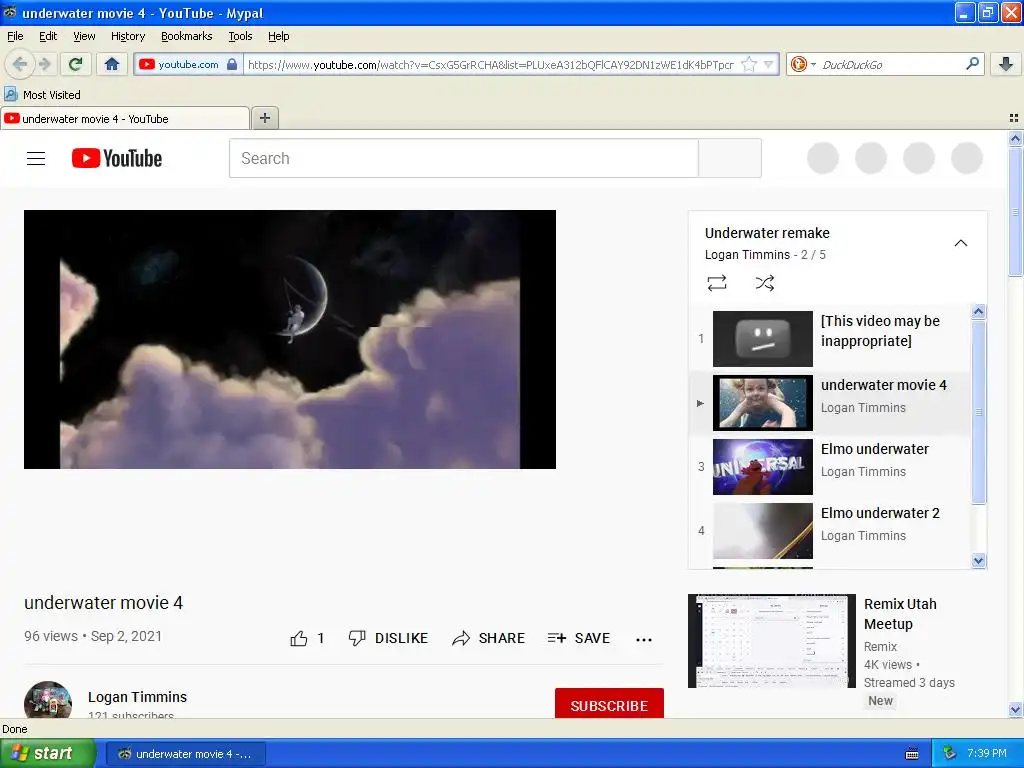Viewport: 1024px width, 768px height.
Task: Select the underwater movie 4 browser tab
Action: [125, 118]
